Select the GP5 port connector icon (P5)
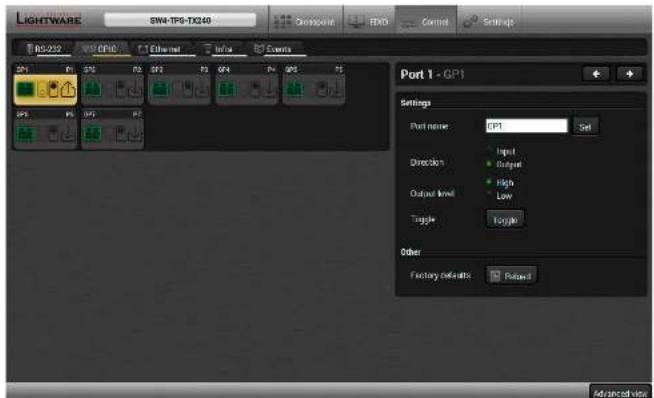The image size is (654, 398). (x=294, y=89)
